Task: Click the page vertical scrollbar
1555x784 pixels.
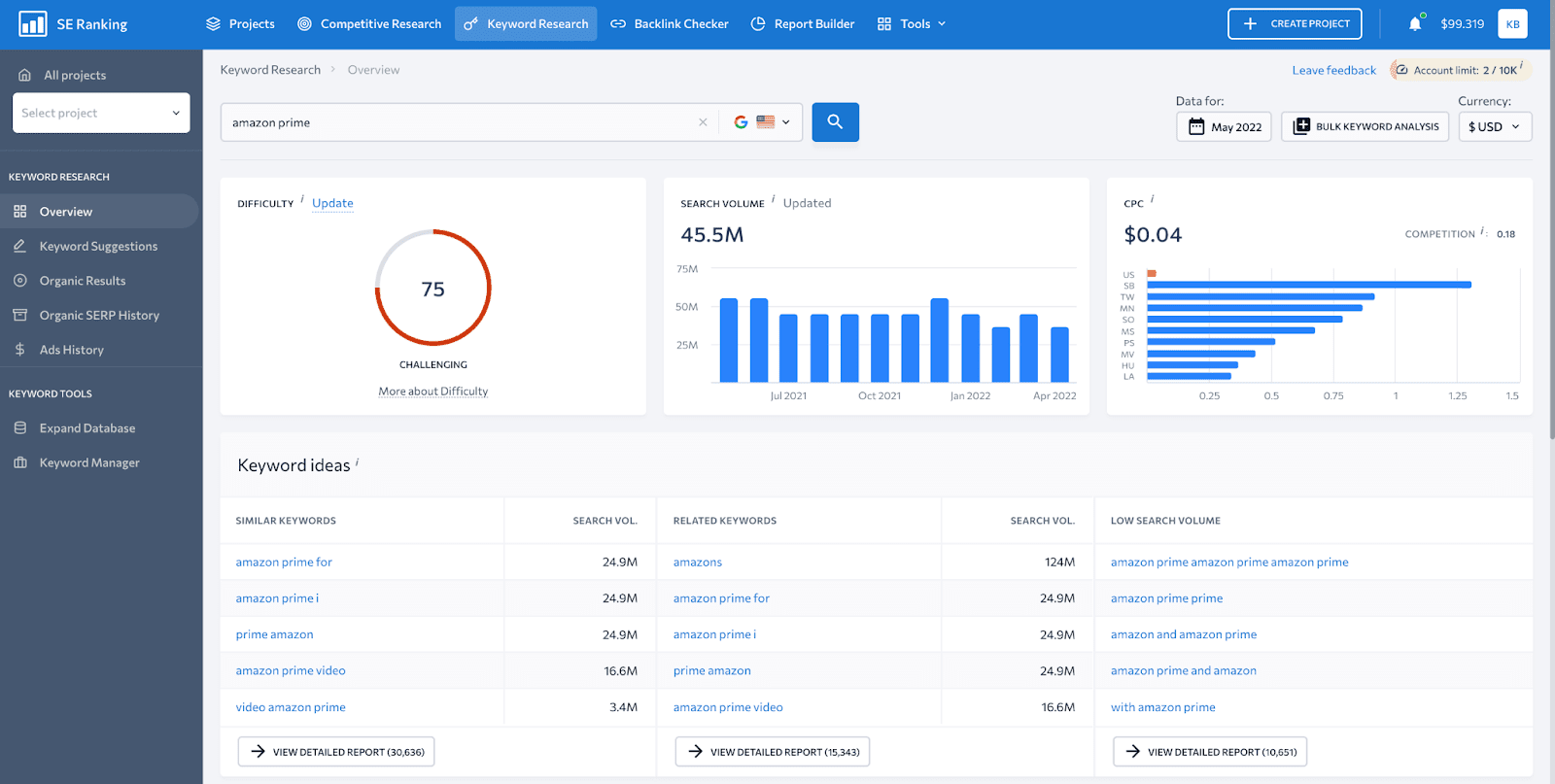Action: point(1550,243)
